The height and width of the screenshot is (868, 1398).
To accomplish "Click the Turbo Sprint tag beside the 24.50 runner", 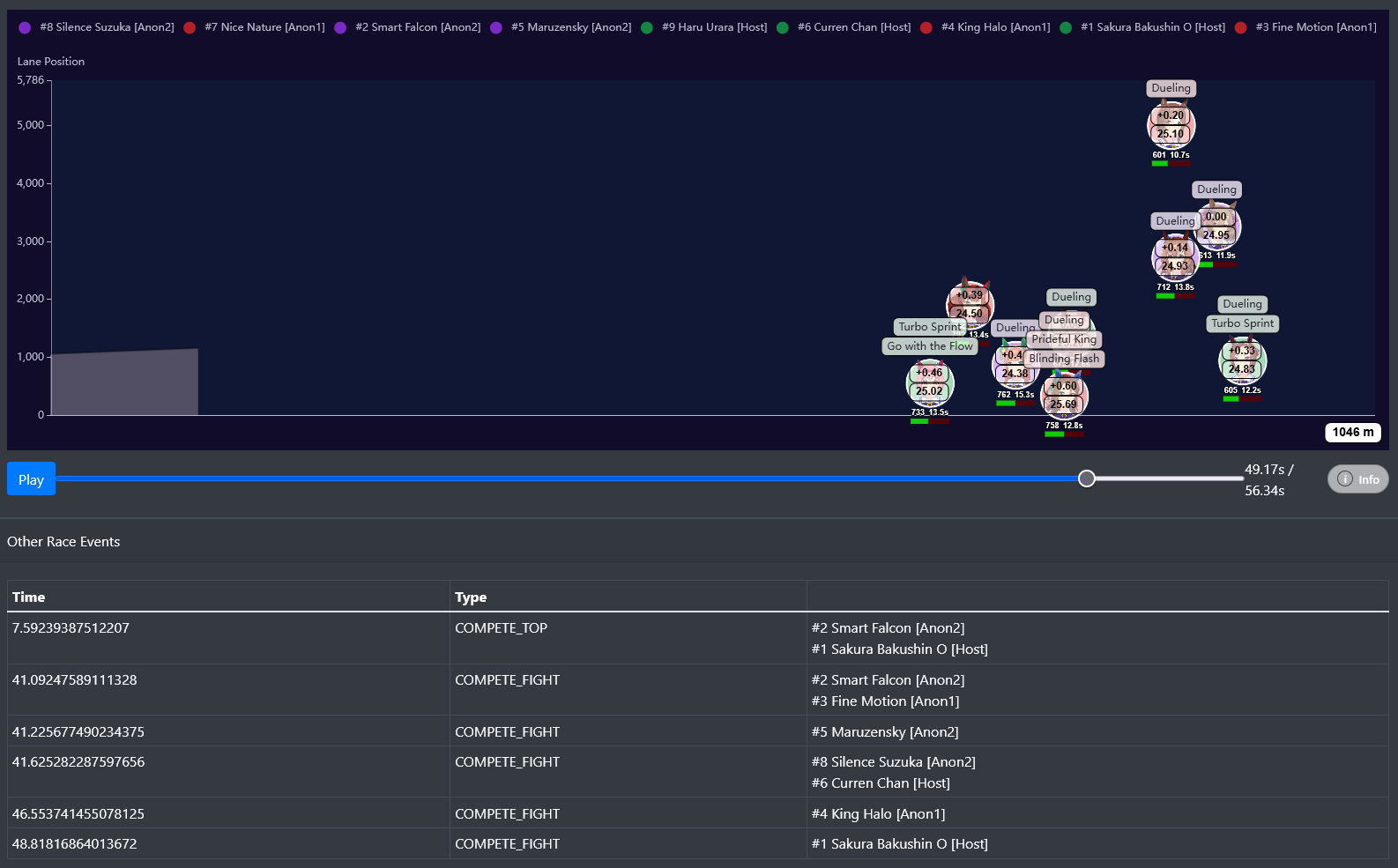I will pos(930,327).
